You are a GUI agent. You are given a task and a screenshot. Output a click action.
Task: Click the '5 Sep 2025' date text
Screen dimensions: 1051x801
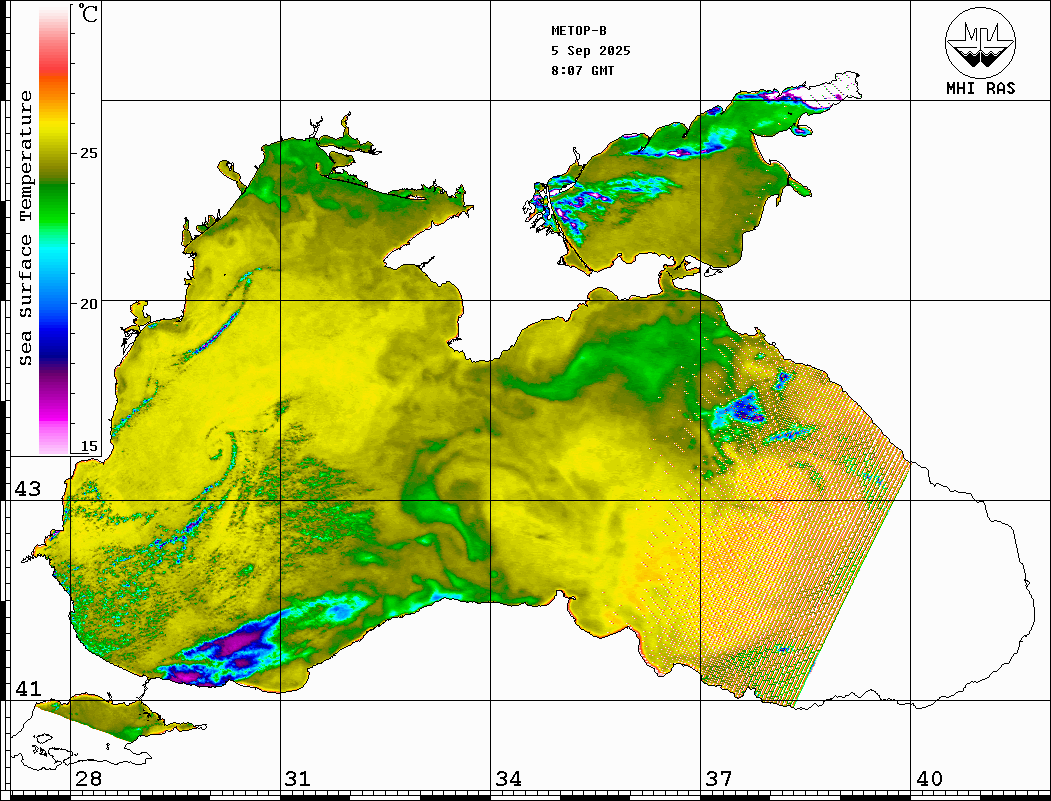click(591, 51)
